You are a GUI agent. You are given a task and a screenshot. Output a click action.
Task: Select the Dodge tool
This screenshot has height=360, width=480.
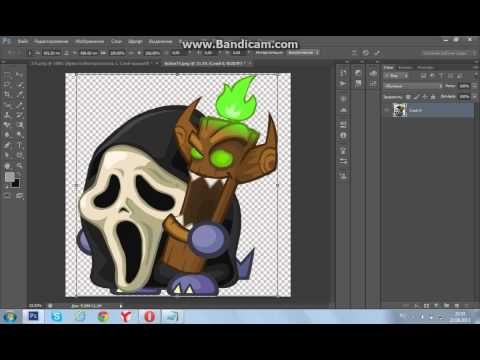click(x=20, y=135)
